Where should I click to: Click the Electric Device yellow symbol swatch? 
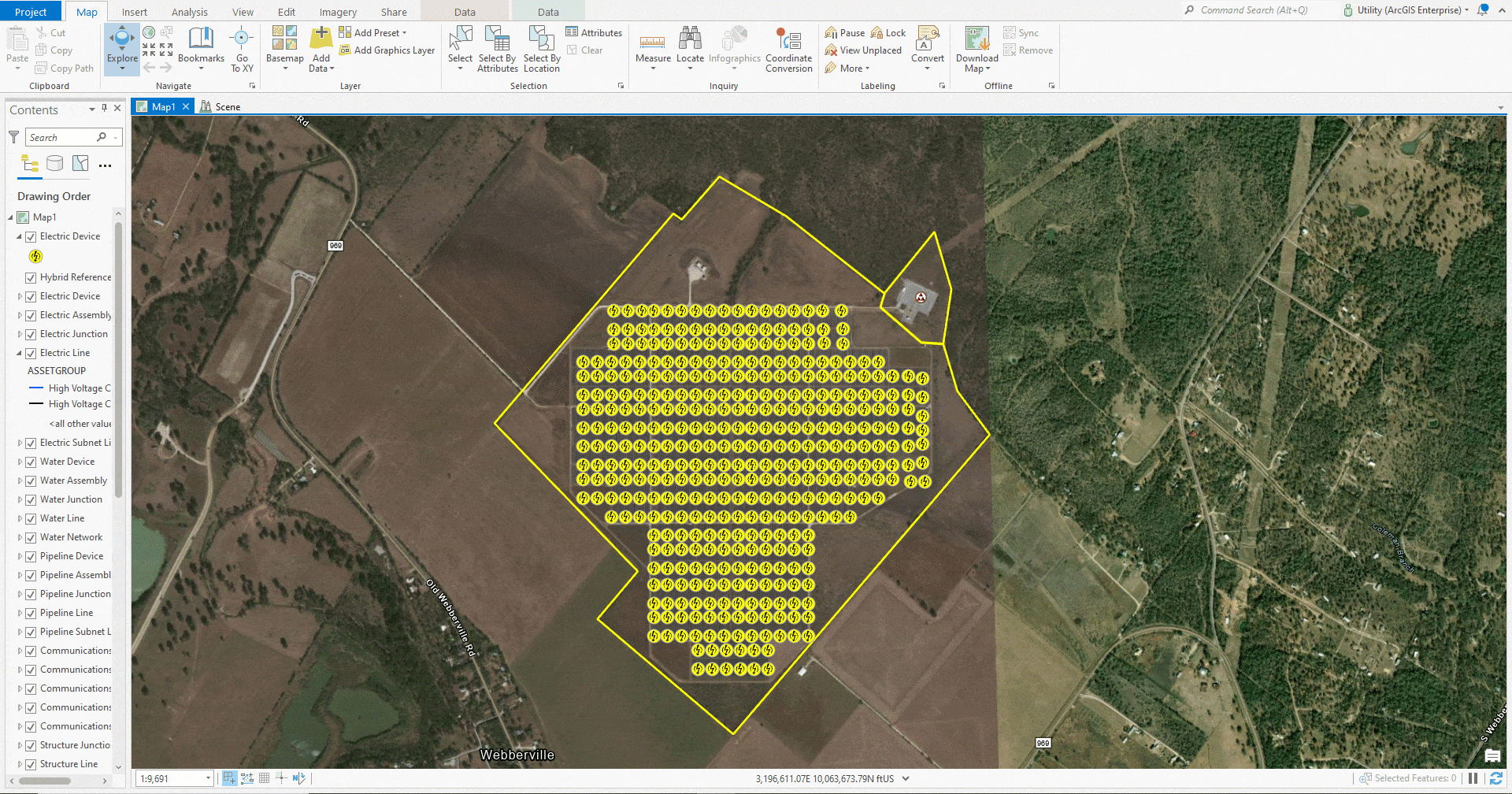(35, 256)
